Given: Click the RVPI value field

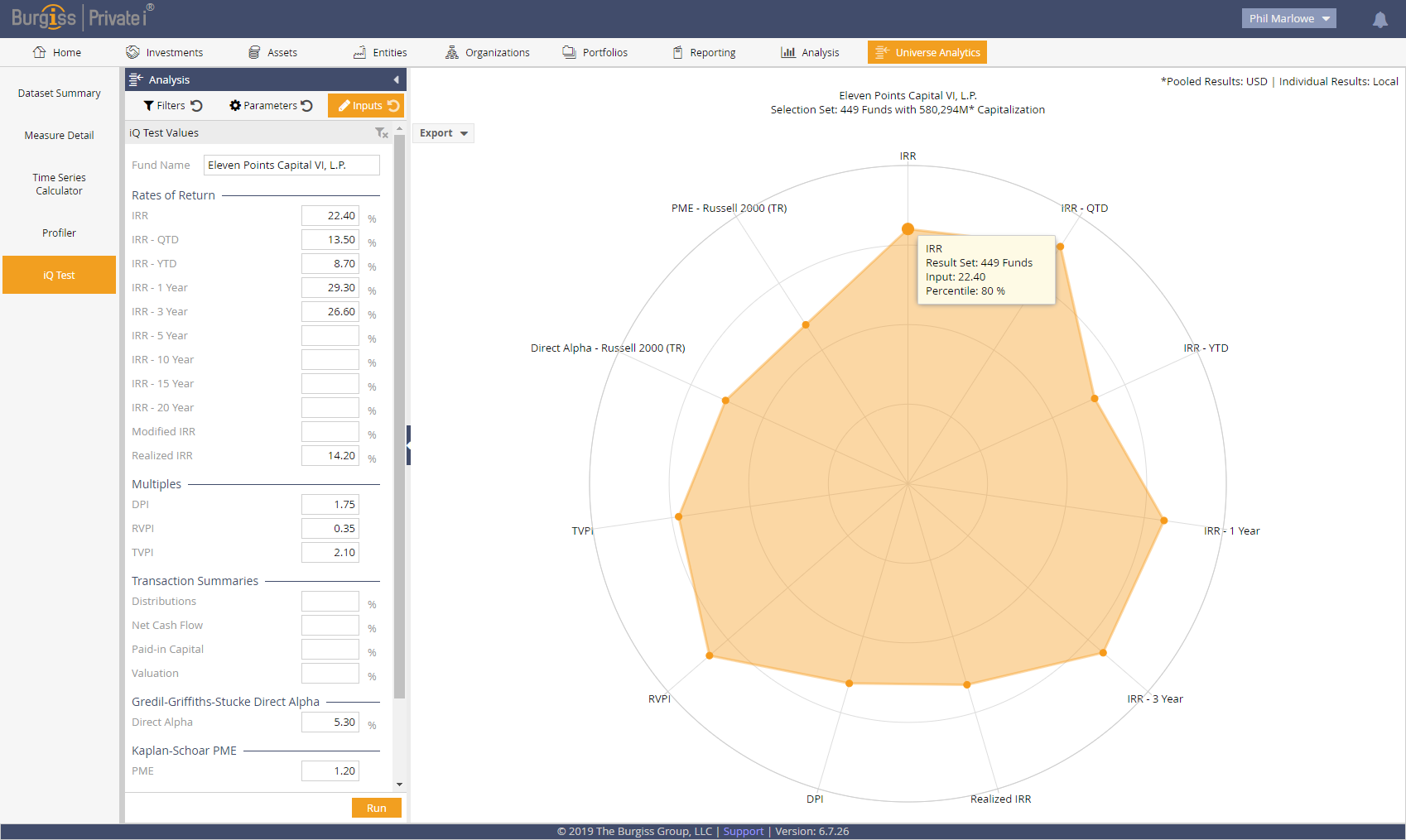Looking at the screenshot, I should point(330,529).
